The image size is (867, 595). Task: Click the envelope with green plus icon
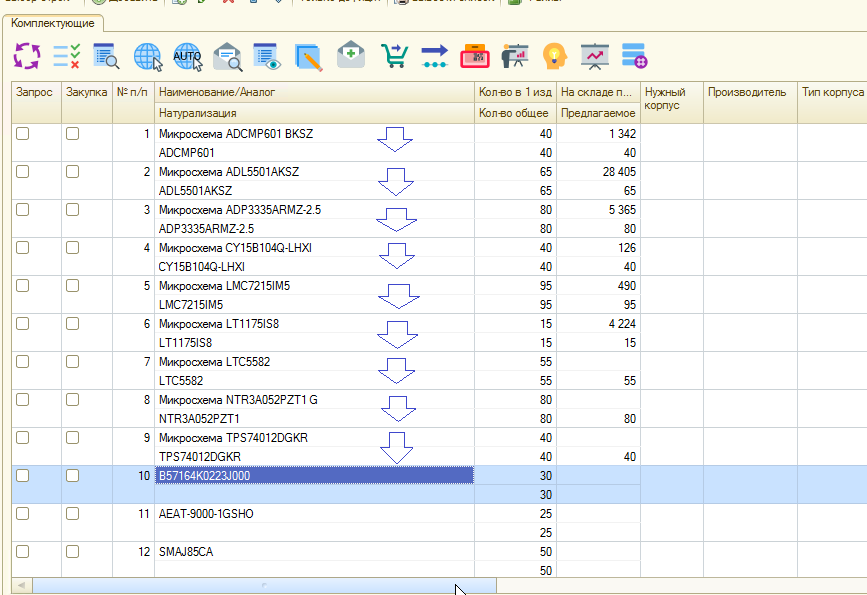(350, 56)
